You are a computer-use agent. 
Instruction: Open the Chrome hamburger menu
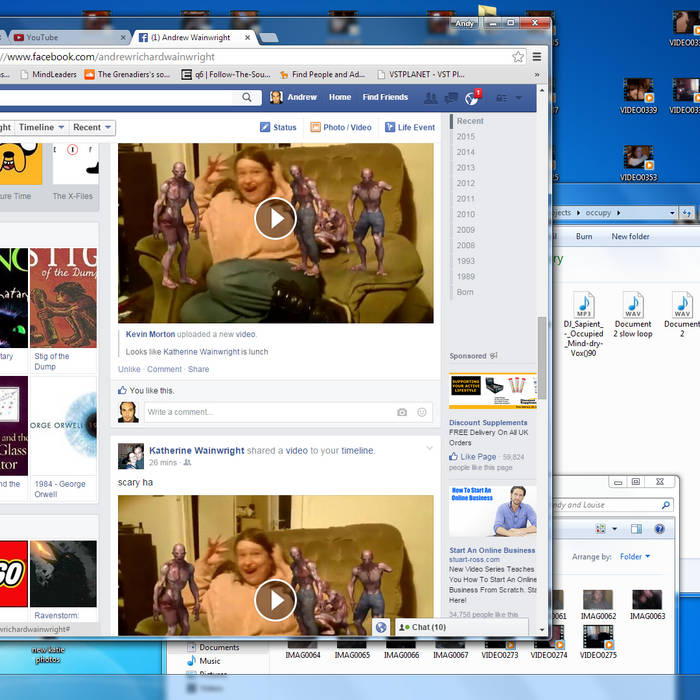click(537, 57)
